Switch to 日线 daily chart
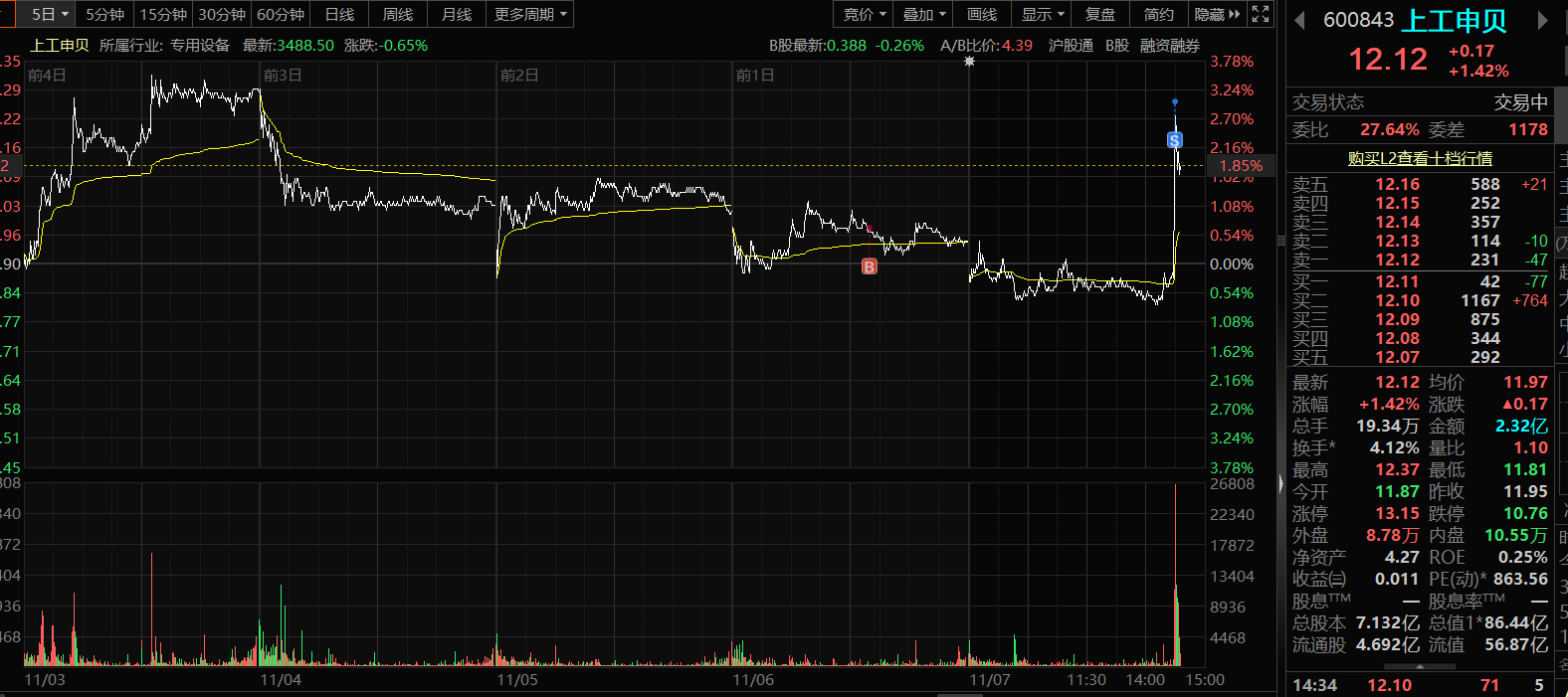The height and width of the screenshot is (697, 1568). pos(339,14)
